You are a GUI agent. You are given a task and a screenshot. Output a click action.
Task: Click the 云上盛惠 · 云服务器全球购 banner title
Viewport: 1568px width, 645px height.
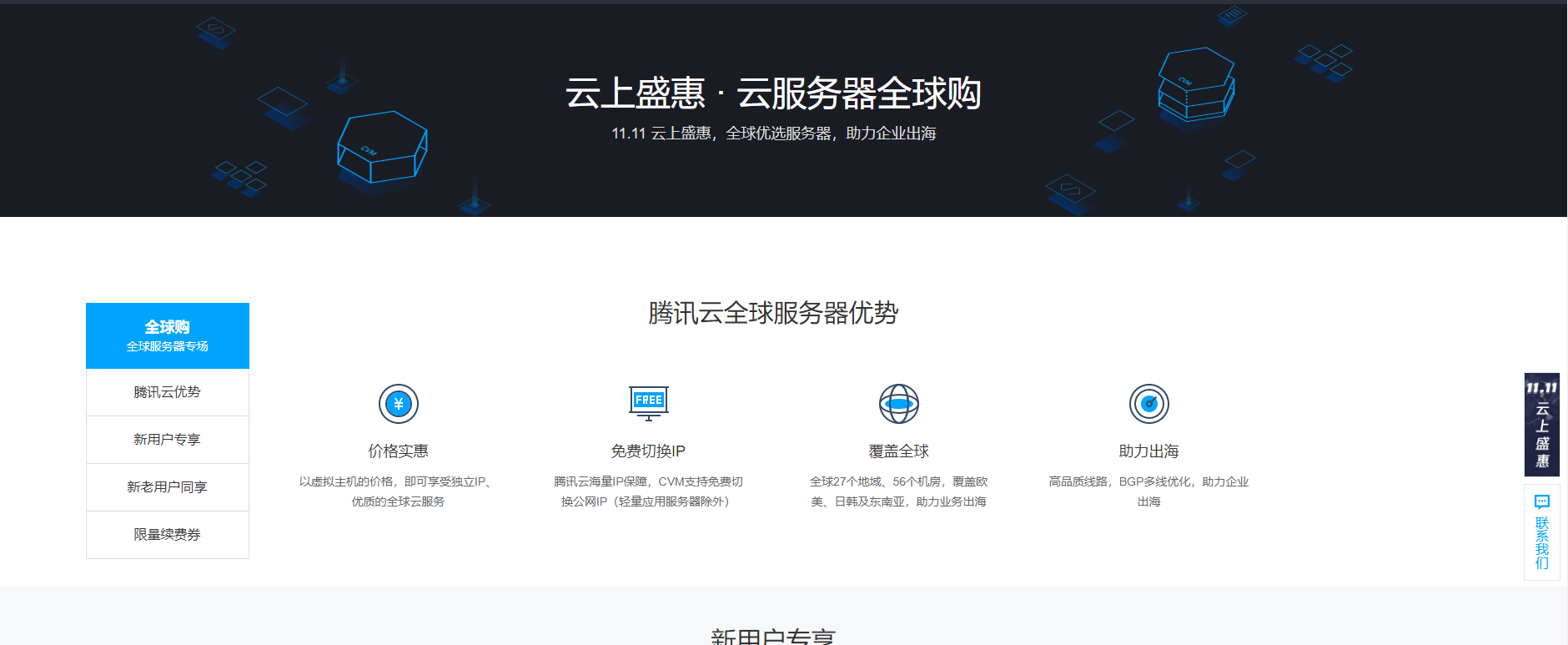click(x=773, y=93)
